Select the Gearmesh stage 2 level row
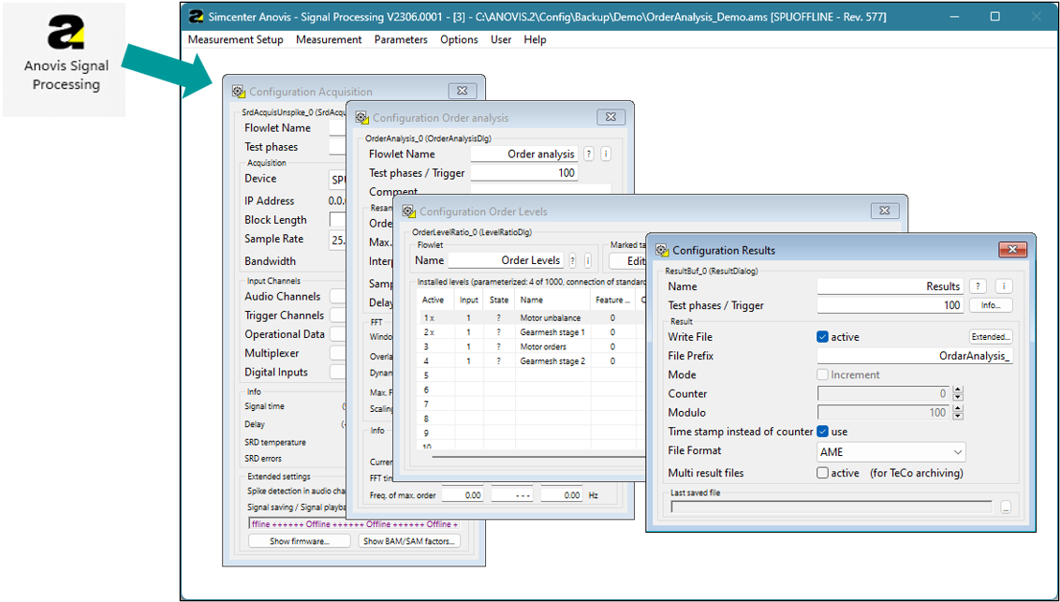 click(x=531, y=361)
